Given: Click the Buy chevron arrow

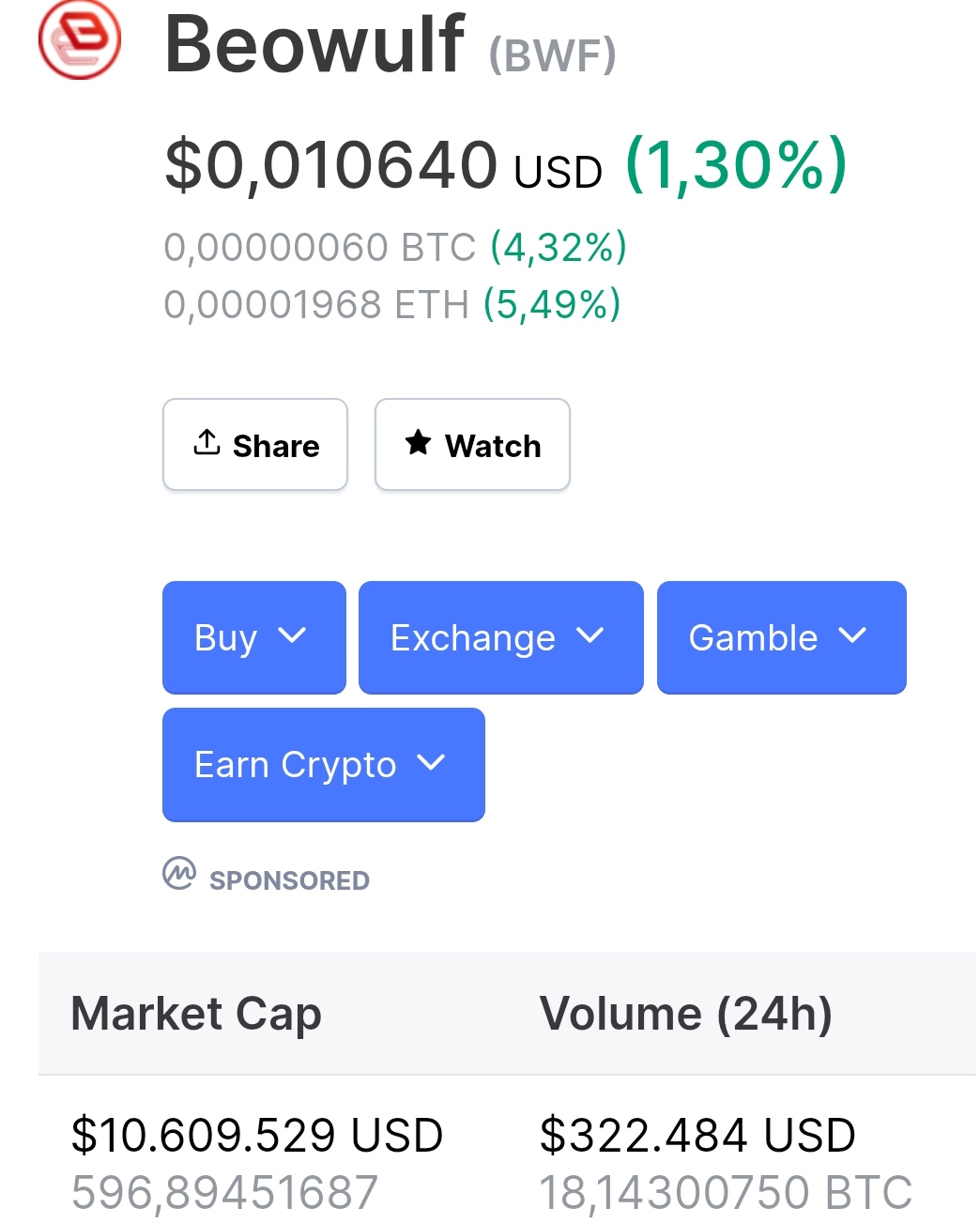Looking at the screenshot, I should (x=293, y=635).
